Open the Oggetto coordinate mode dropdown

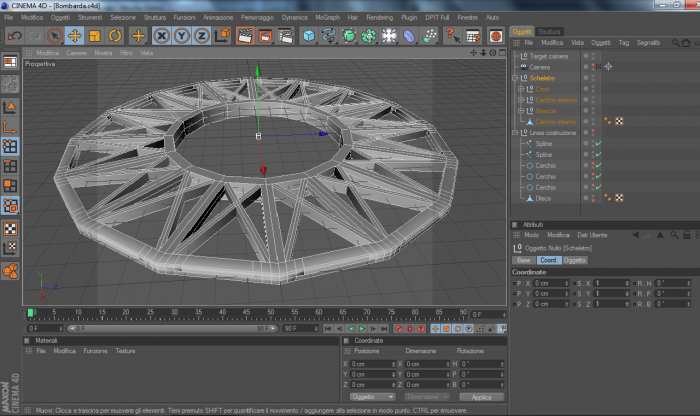(x=373, y=397)
